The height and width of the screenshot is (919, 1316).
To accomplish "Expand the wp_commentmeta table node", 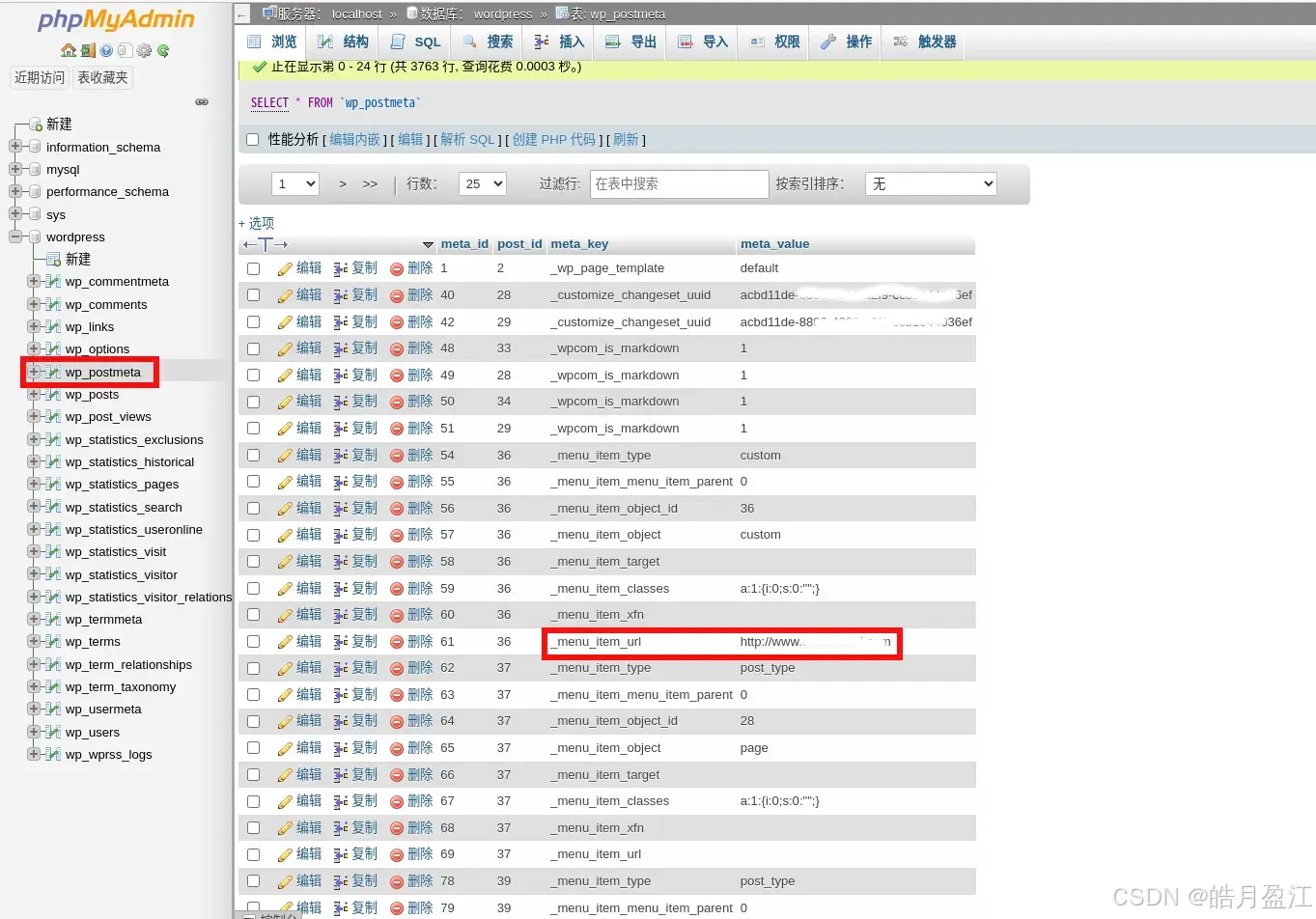I will point(34,282).
